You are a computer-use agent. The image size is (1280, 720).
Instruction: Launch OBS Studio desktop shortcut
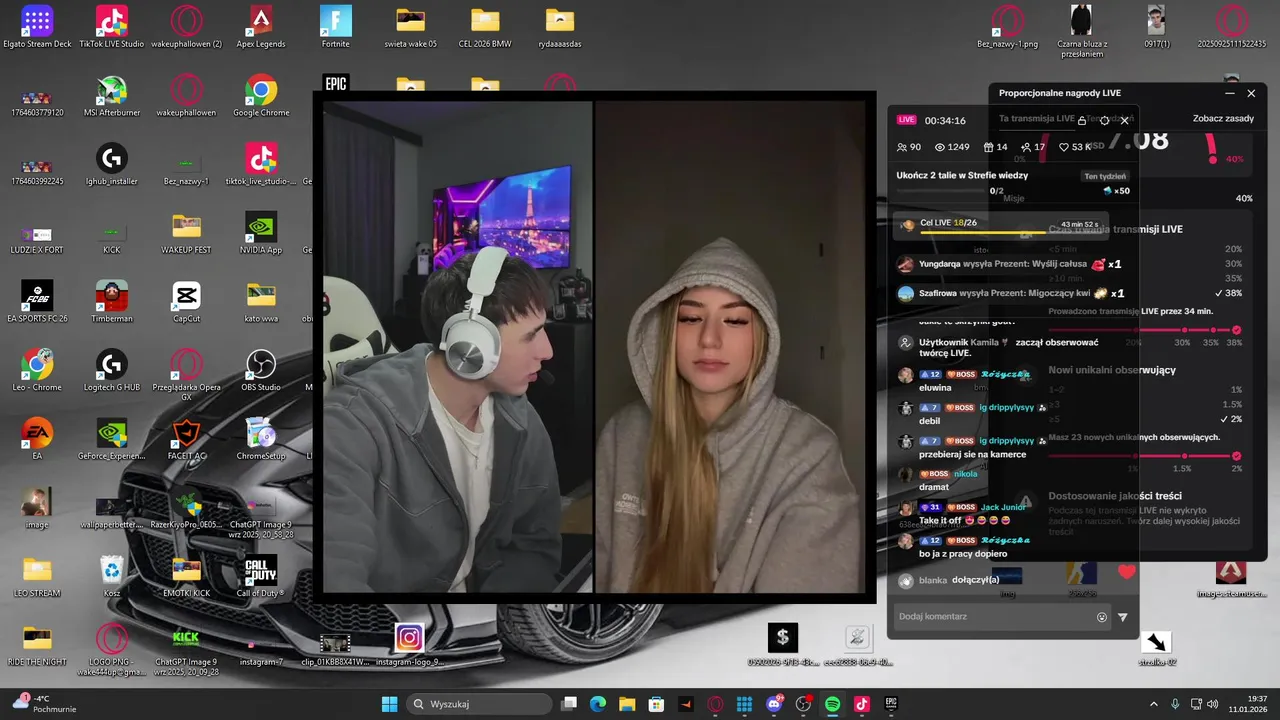261,370
